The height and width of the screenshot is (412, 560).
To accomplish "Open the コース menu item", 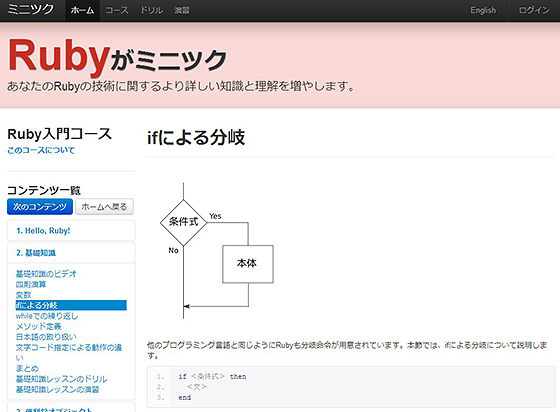I will 117,10.
